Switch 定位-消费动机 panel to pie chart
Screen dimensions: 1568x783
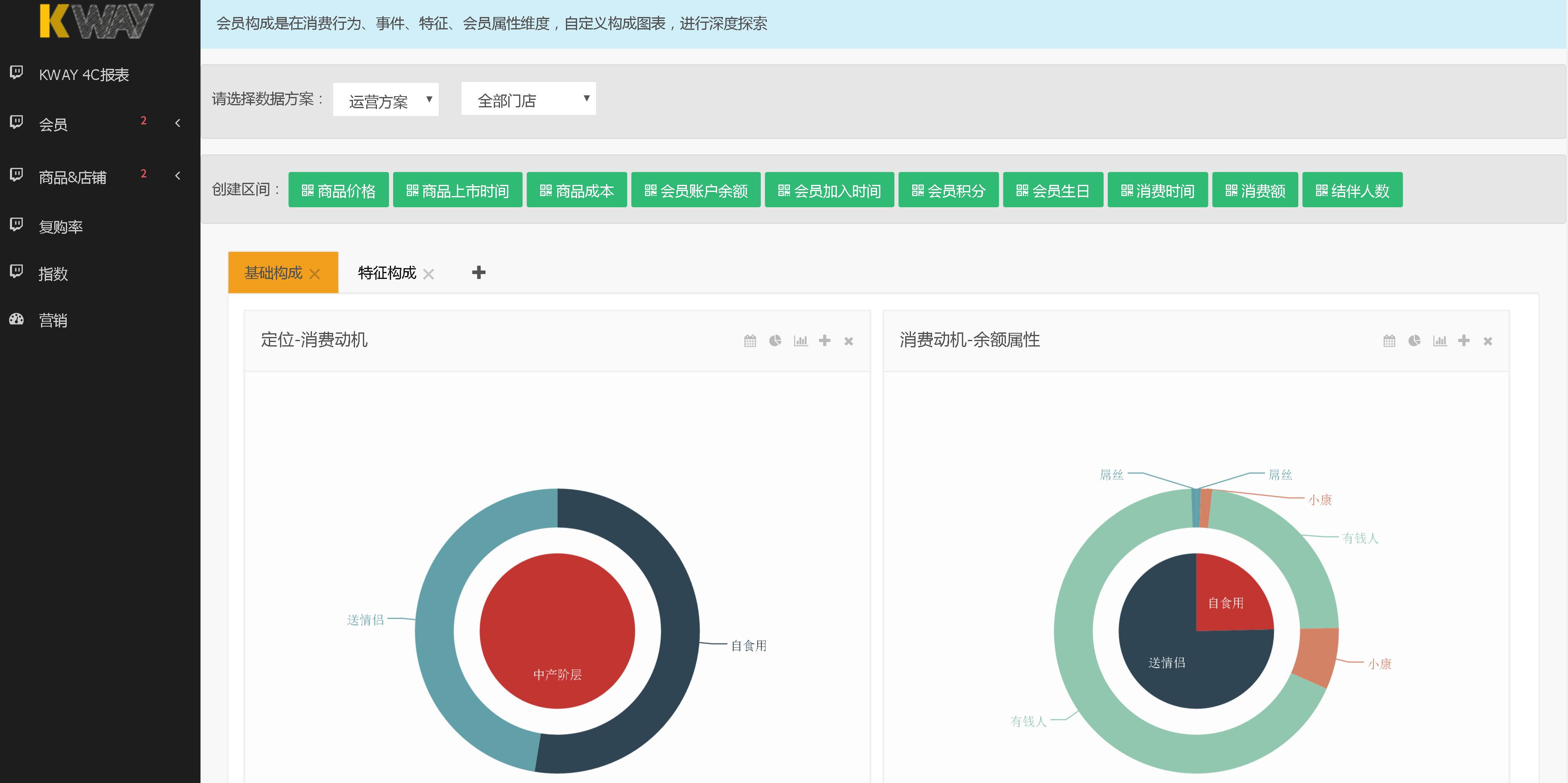[775, 341]
